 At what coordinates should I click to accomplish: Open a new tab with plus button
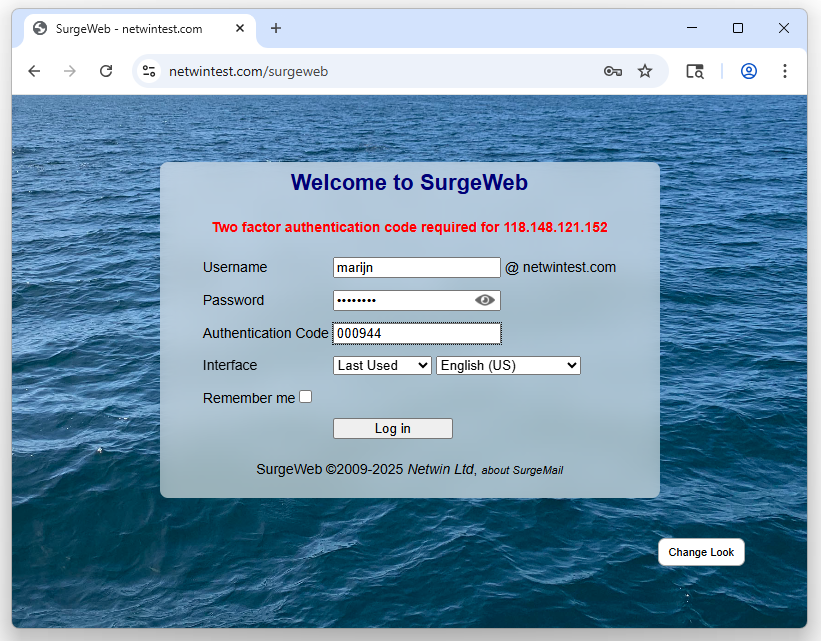[x=276, y=28]
